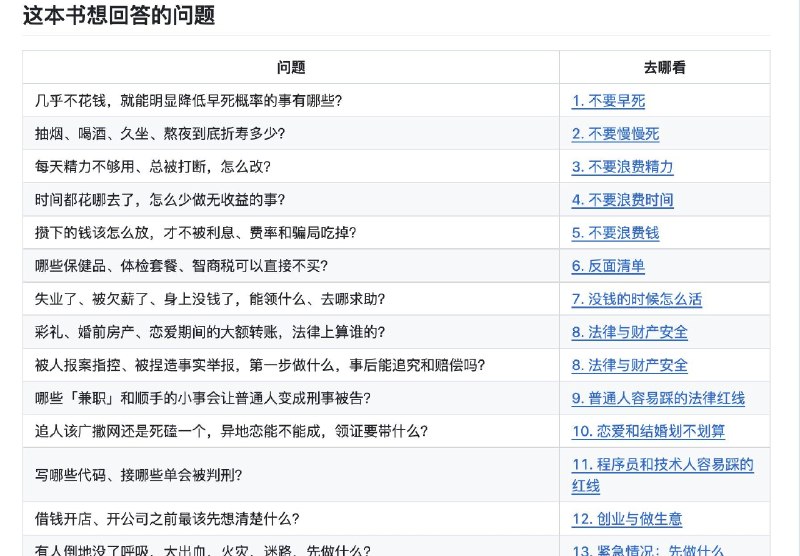Image resolution: width=800 pixels, height=556 pixels.
Task: Select the question 抽烟、喝酒、久坐、熬夜到底折寿多少
Action: pyautogui.click(x=160, y=134)
